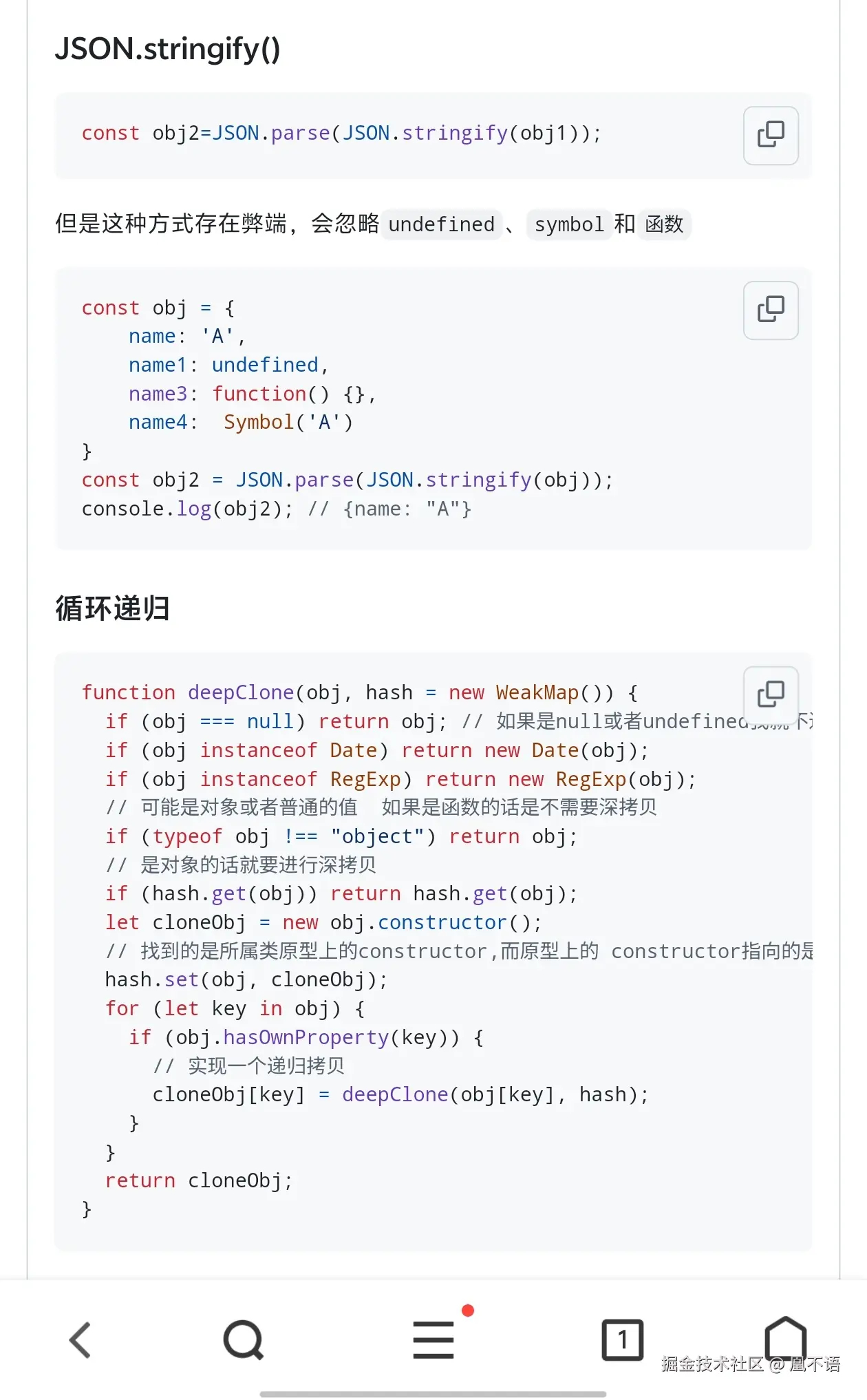Tap the paragraph about 弊端 of this method
The height and width of the screenshot is (1400, 867).
click(x=372, y=224)
